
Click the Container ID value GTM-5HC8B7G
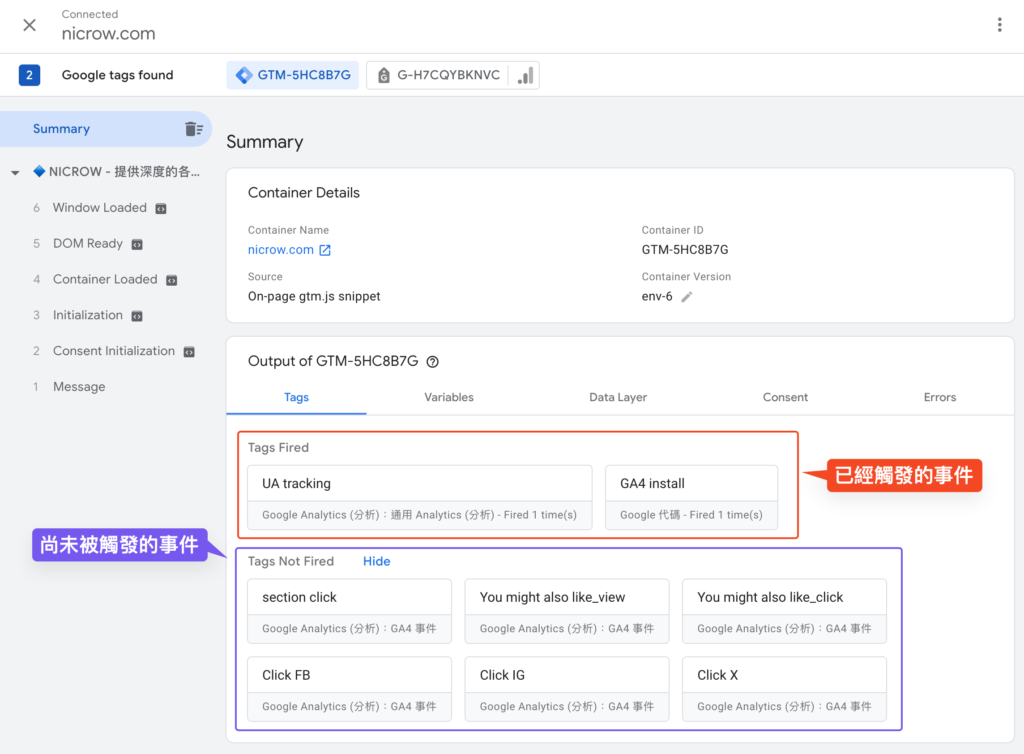pos(684,250)
